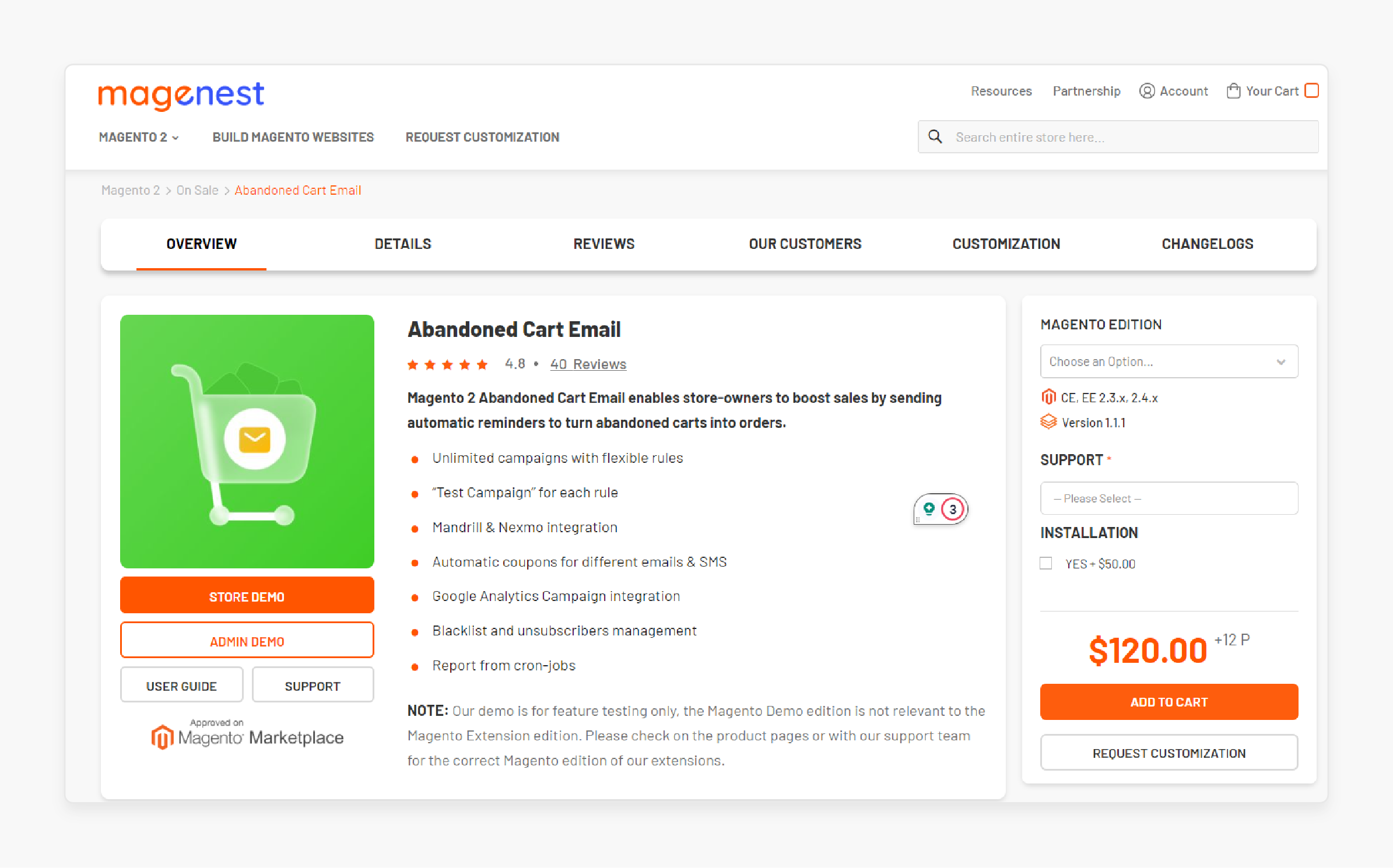Switch to the Changelogs tab
This screenshot has height=868, width=1393.
1206,244
